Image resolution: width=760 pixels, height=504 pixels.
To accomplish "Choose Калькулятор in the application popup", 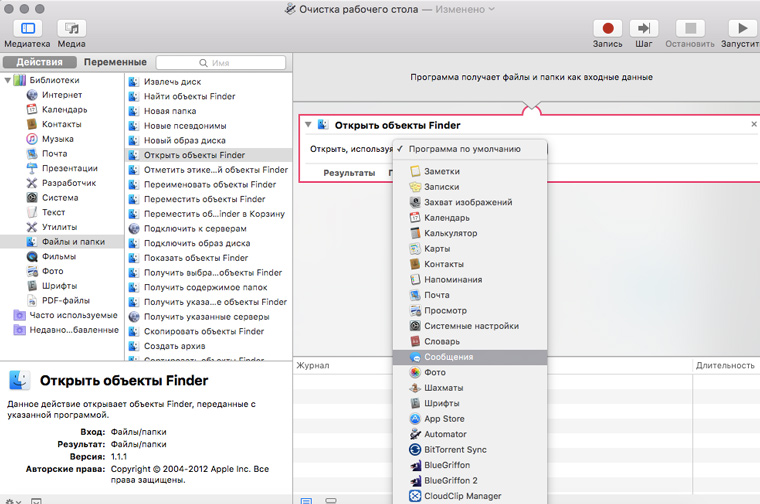I will [x=470, y=234].
